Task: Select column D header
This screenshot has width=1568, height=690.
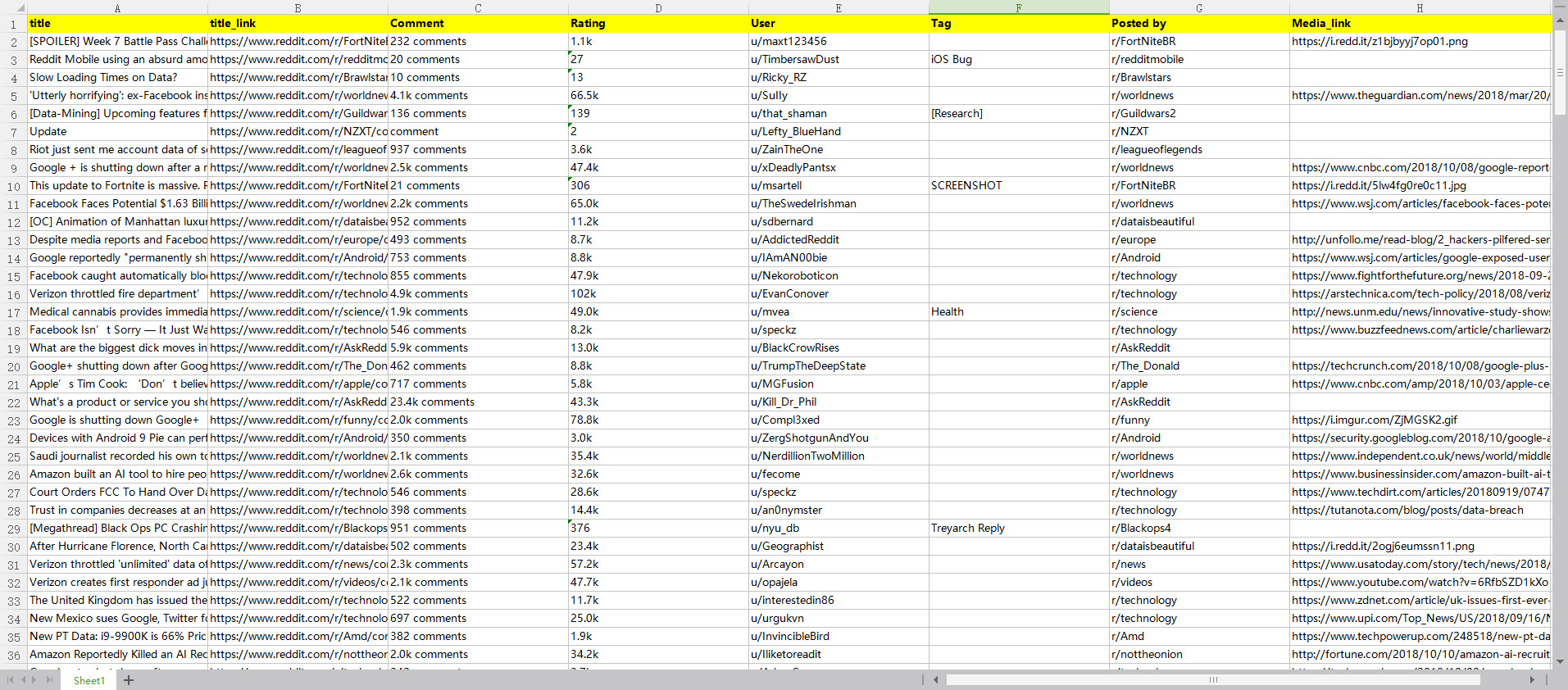Action: click(658, 7)
